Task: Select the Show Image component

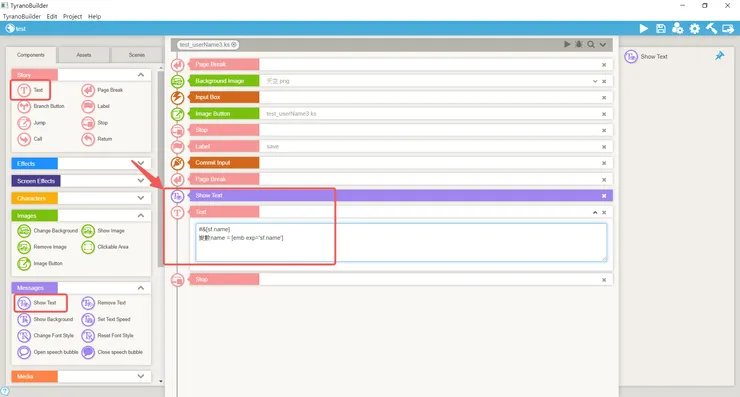Action: point(103,231)
